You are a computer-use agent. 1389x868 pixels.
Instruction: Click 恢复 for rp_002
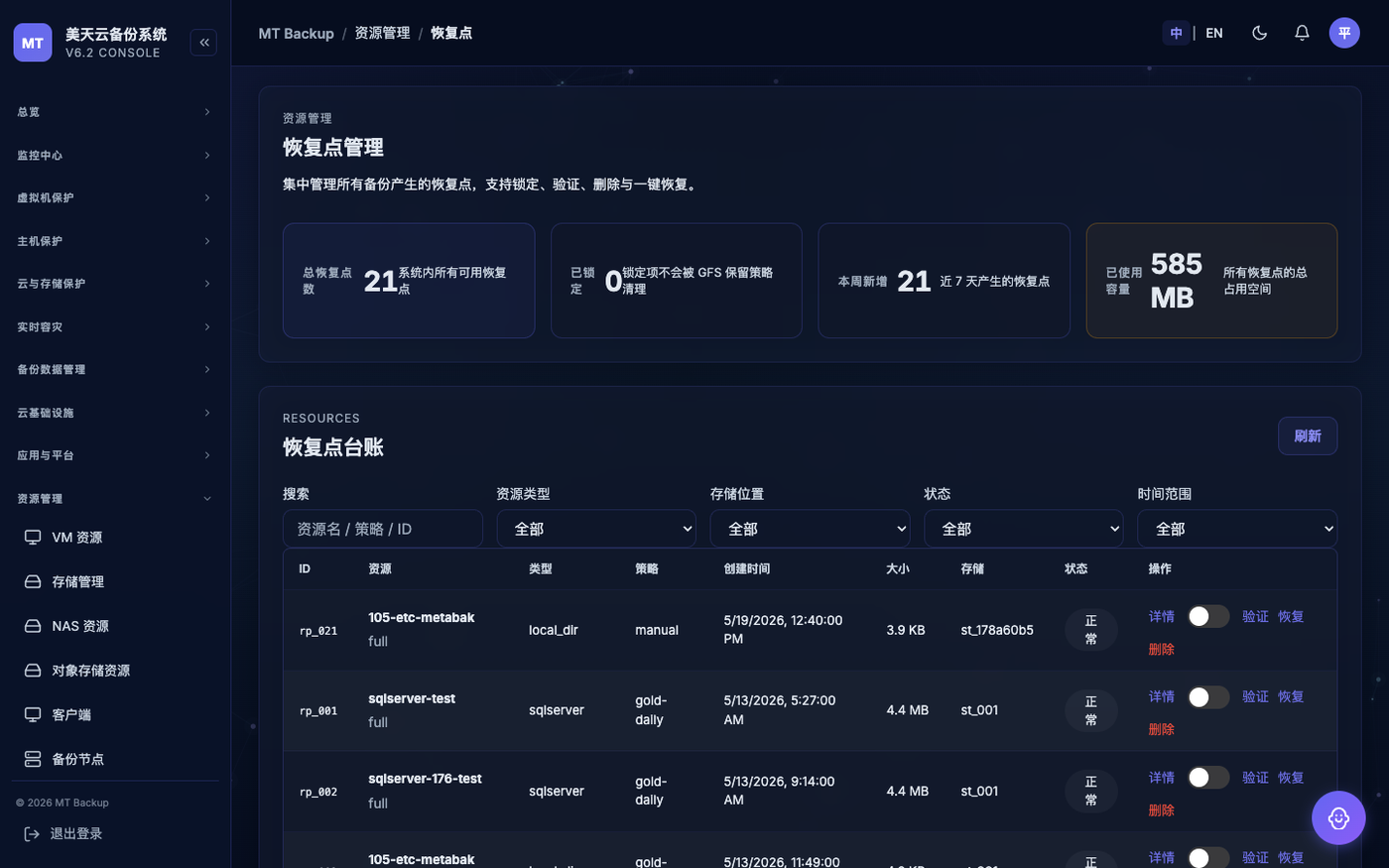(x=1291, y=777)
